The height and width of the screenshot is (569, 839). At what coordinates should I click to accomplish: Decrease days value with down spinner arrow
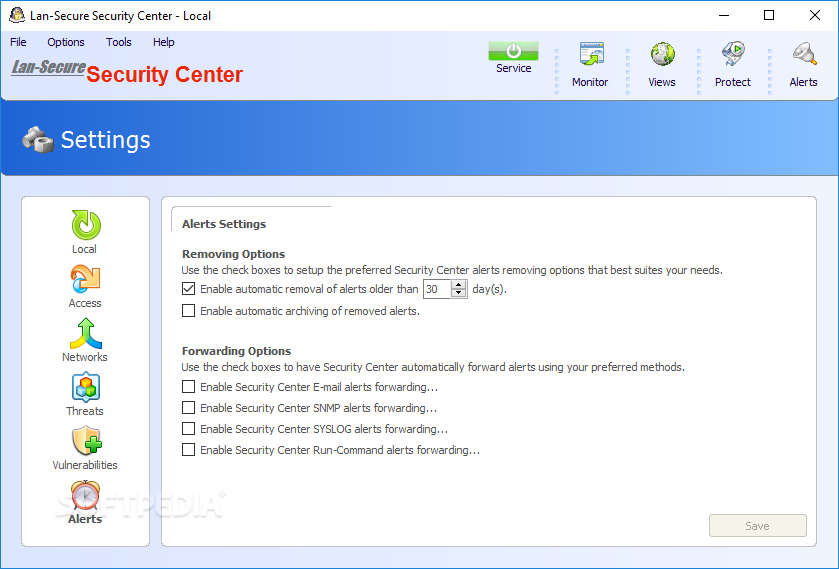click(x=459, y=293)
